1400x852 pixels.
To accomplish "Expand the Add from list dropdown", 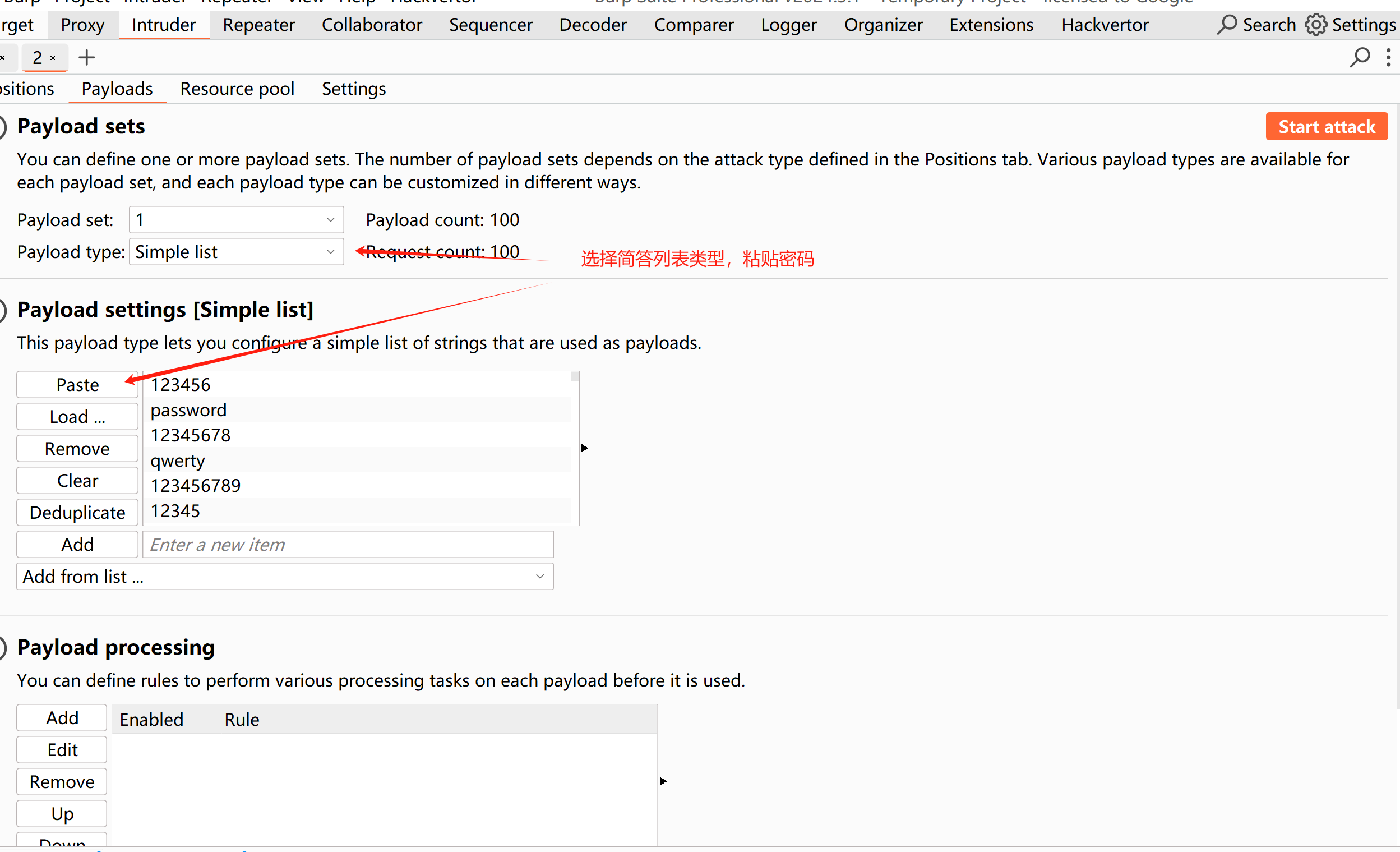I will click(x=284, y=577).
